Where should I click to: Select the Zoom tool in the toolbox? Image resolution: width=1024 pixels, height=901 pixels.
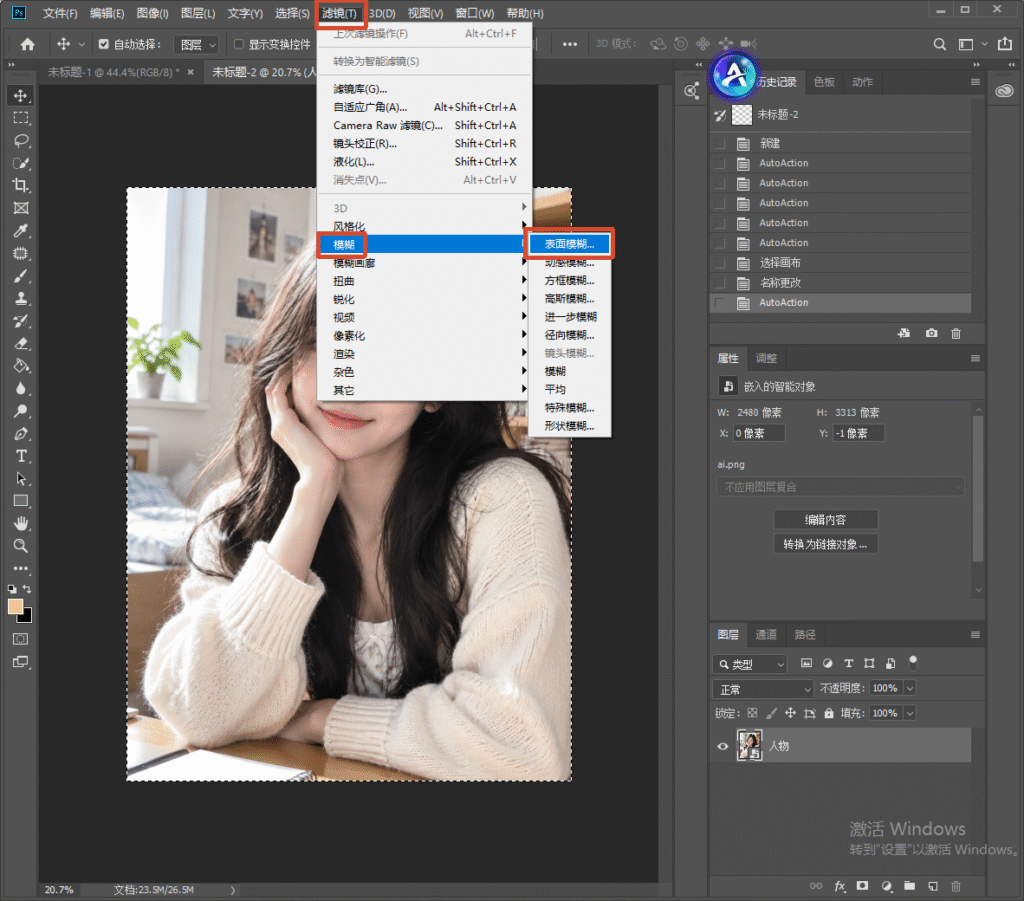(x=21, y=546)
